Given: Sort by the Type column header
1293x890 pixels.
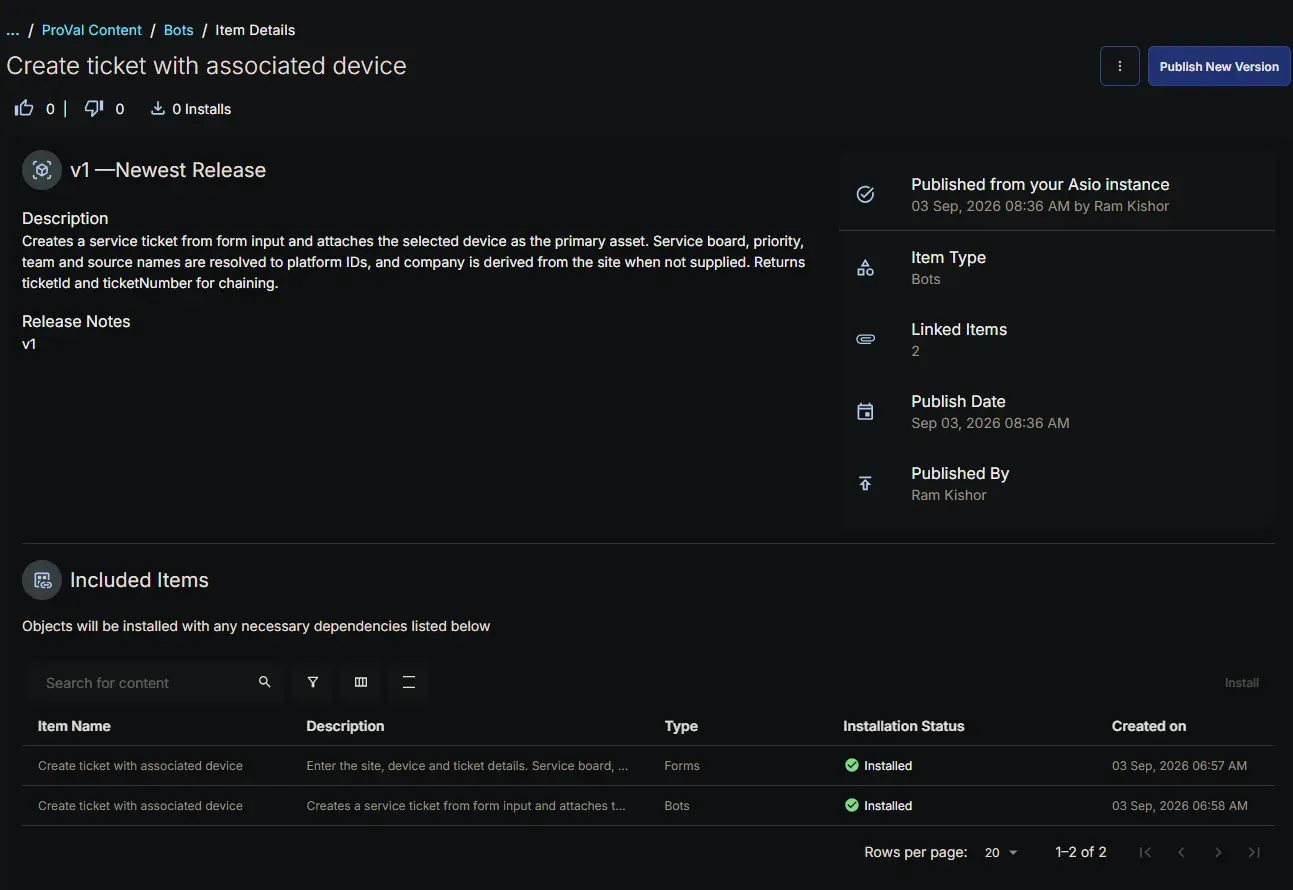Looking at the screenshot, I should (x=681, y=726).
